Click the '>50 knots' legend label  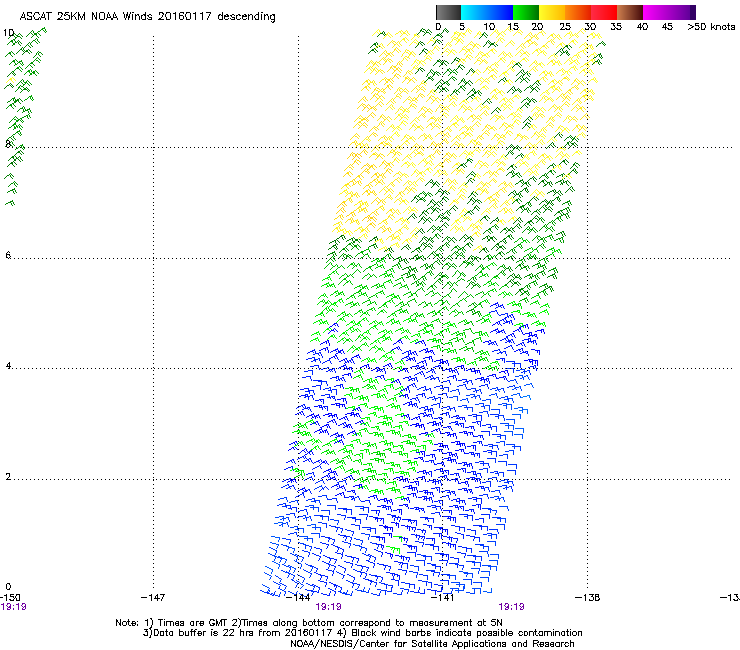click(x=711, y=27)
